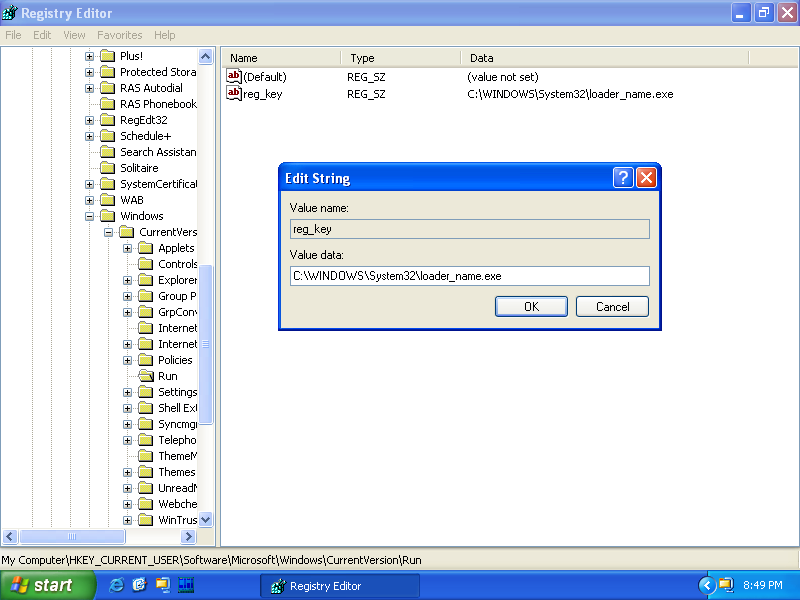The width and height of the screenshot is (800, 600).
Task: Click the Value data input field
Action: point(469,276)
